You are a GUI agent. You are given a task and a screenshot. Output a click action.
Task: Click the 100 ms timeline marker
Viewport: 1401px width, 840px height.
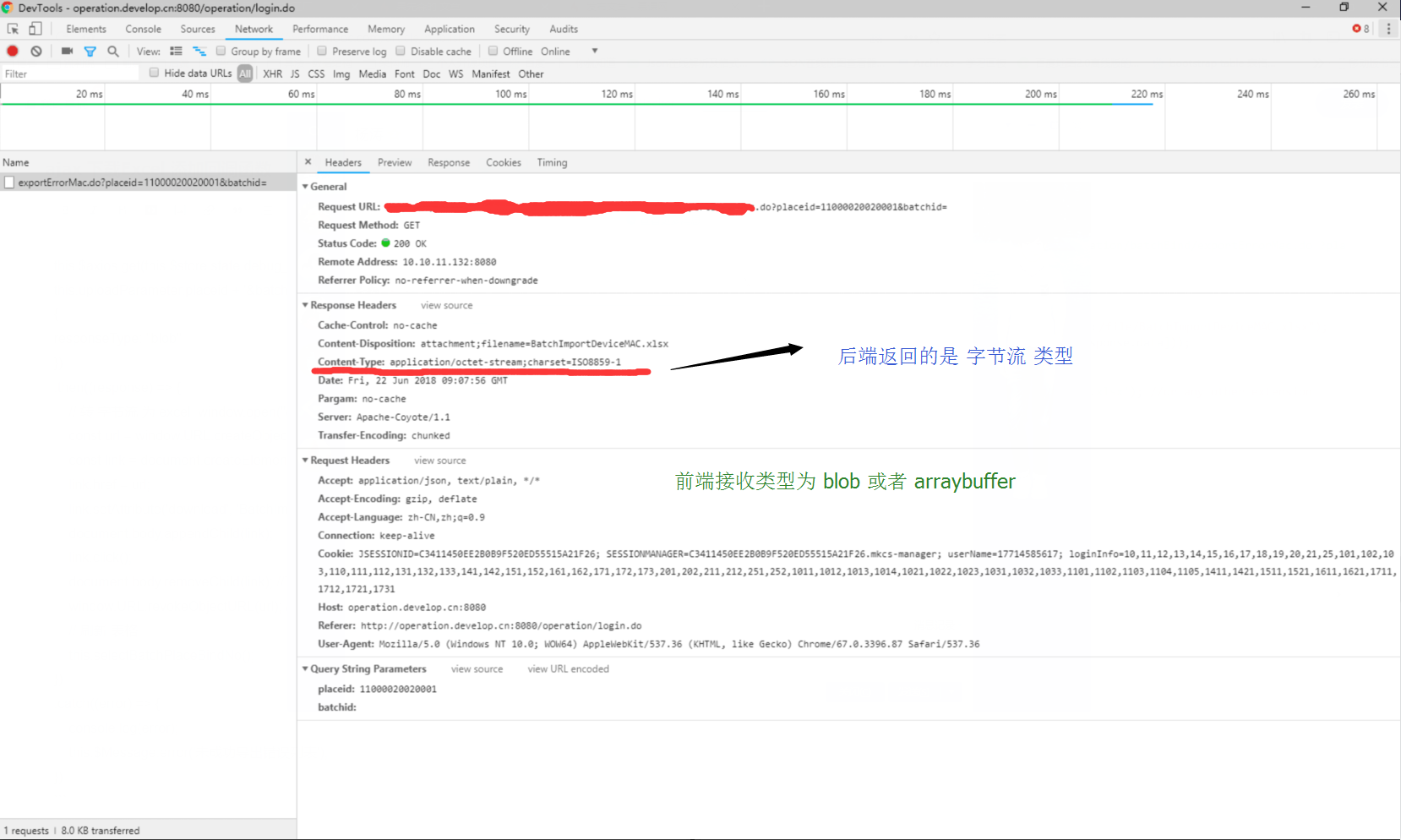click(511, 94)
